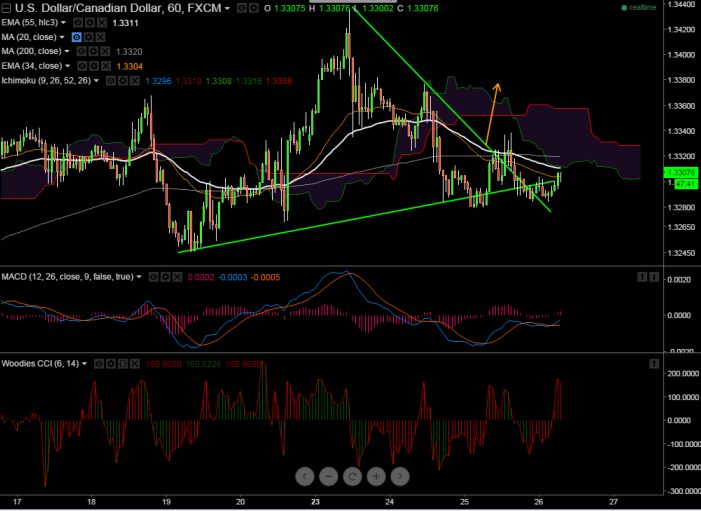Move the MACD pane up
The image size is (701, 511).
pyautogui.click(x=642, y=277)
